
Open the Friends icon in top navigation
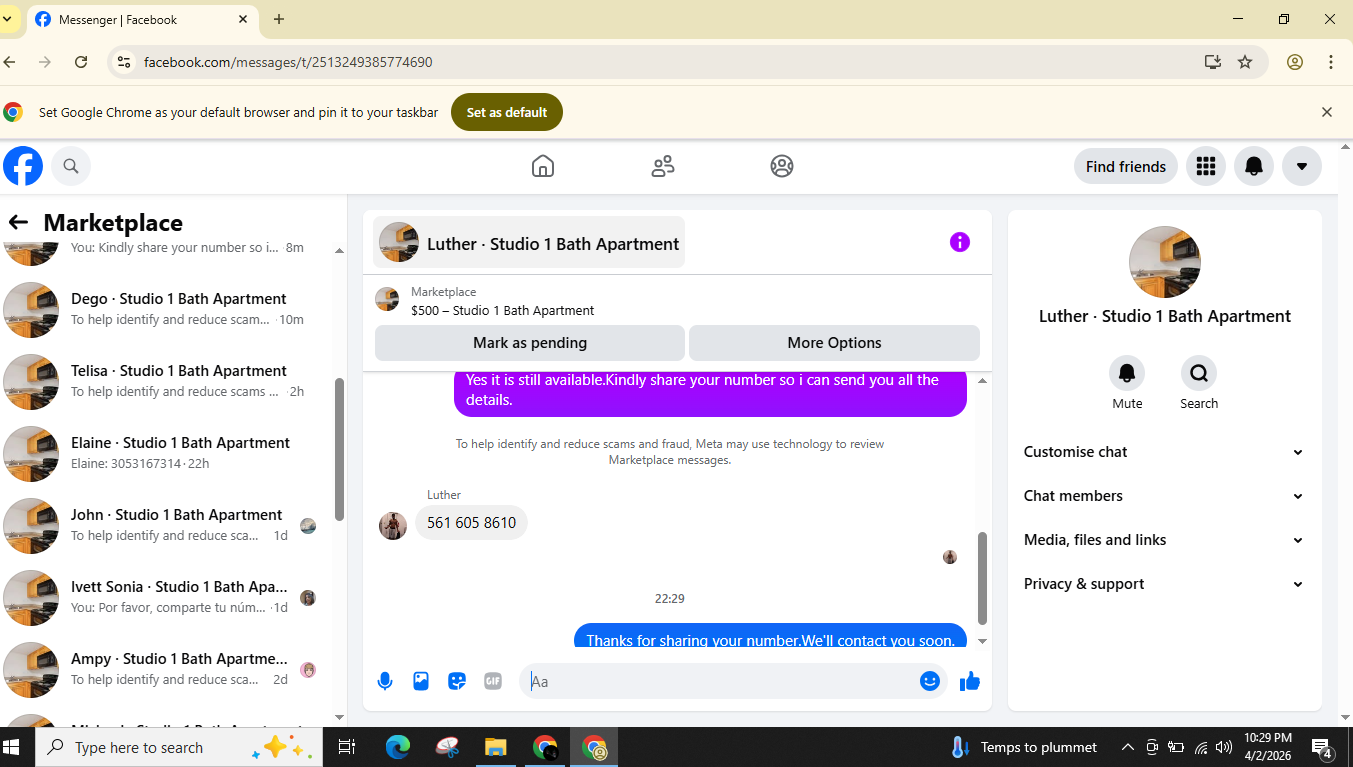point(663,166)
